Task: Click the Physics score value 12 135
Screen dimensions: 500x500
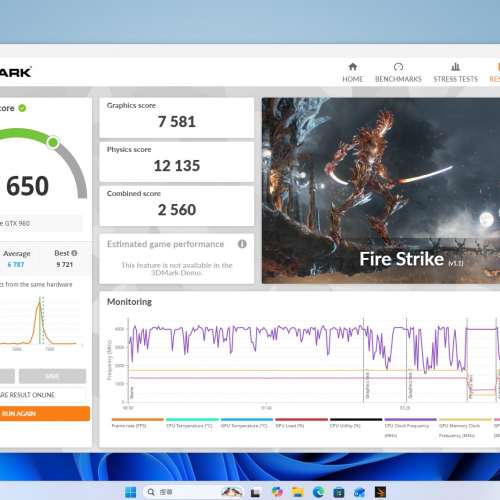Action: (177, 166)
